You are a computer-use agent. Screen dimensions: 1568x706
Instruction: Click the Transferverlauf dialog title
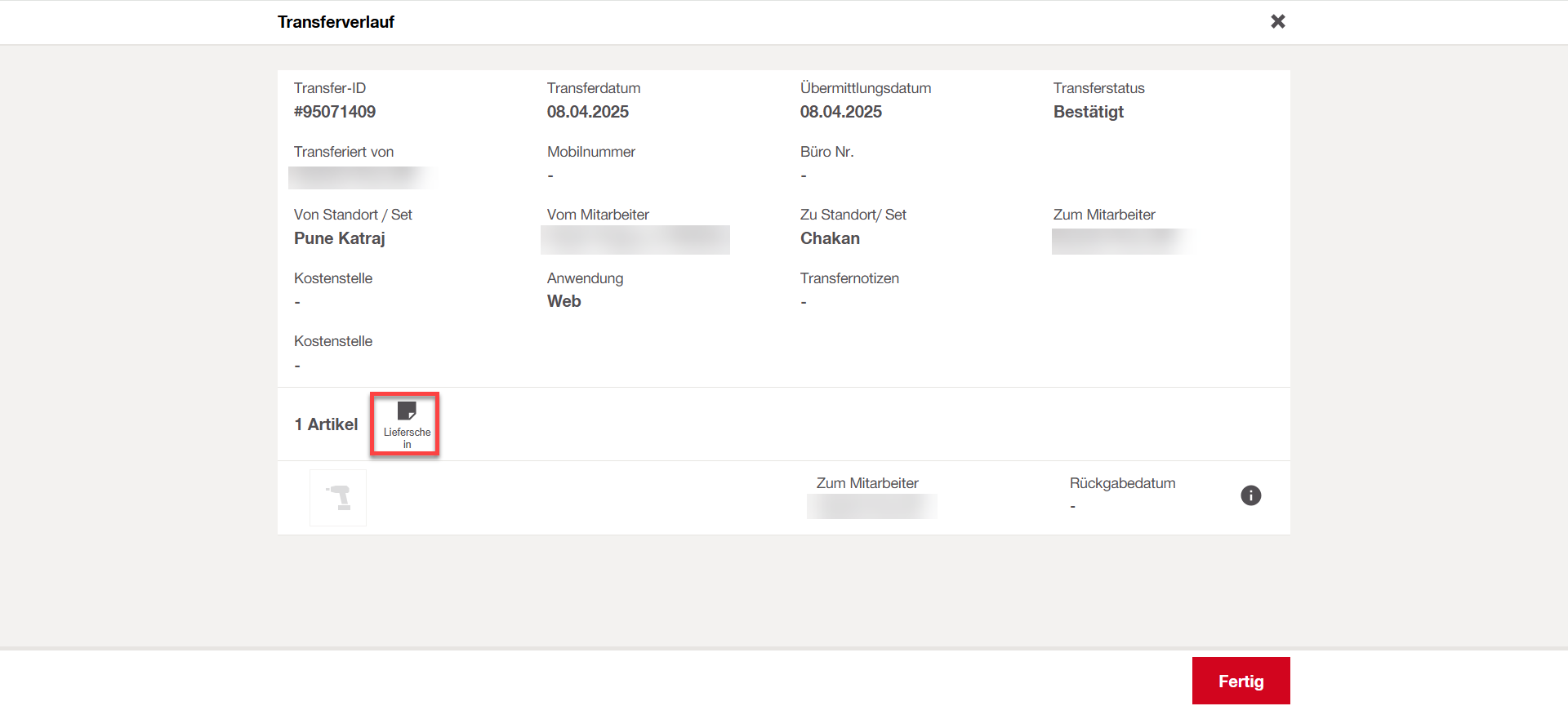click(x=336, y=22)
